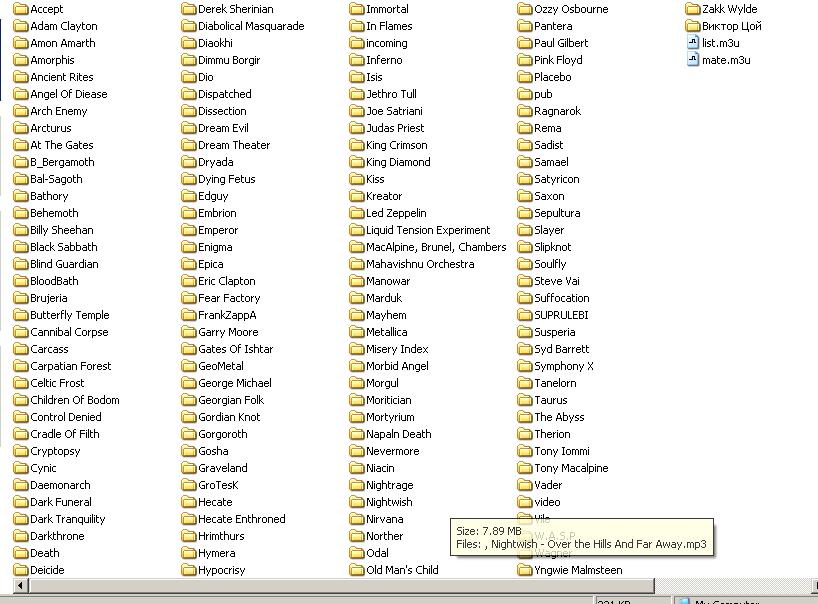Click the Yngwie Malmsteen folder icon
Image resolution: width=818 pixels, height=604 pixels.
pyautogui.click(x=525, y=570)
